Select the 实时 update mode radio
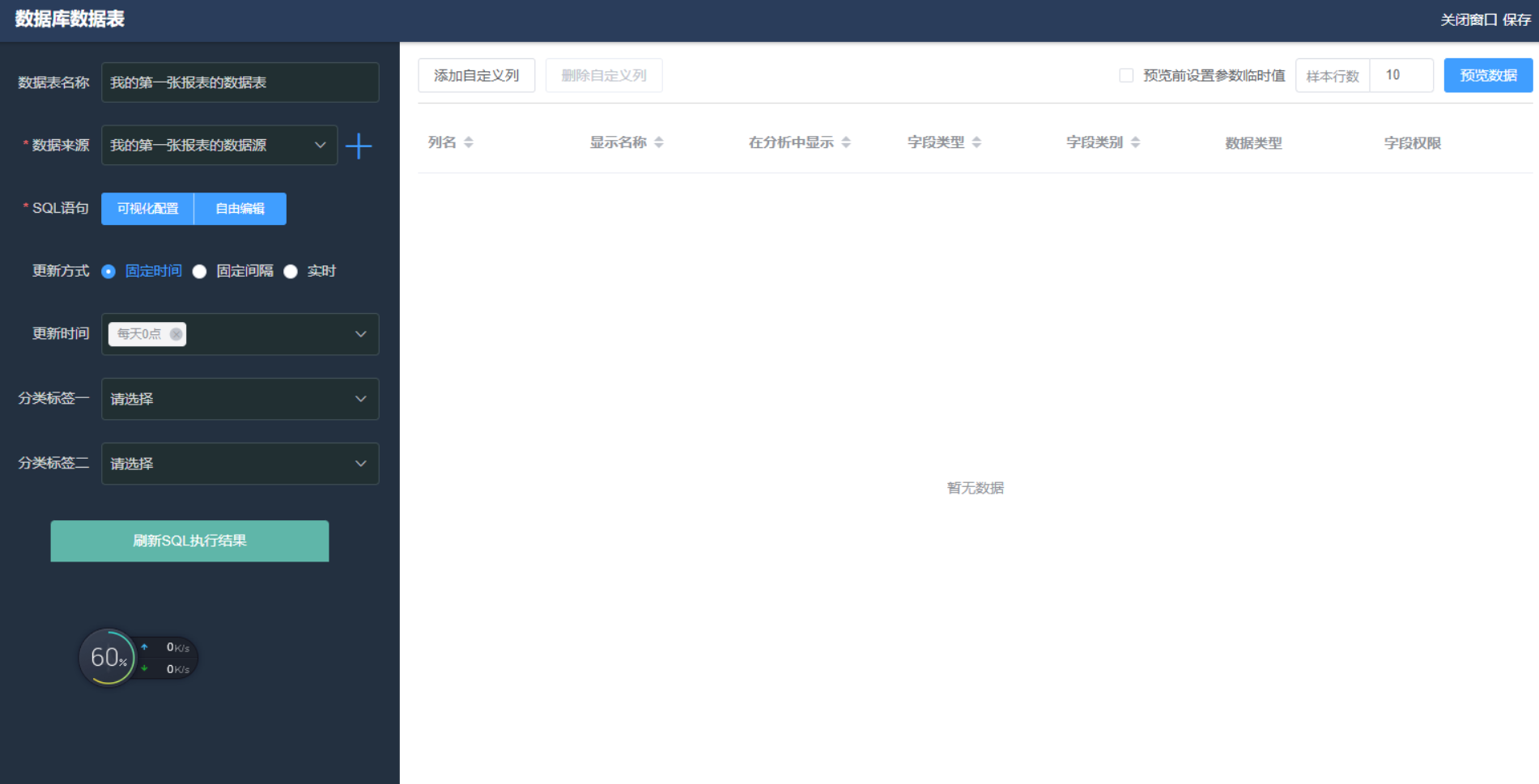The image size is (1539, 784). (291, 272)
